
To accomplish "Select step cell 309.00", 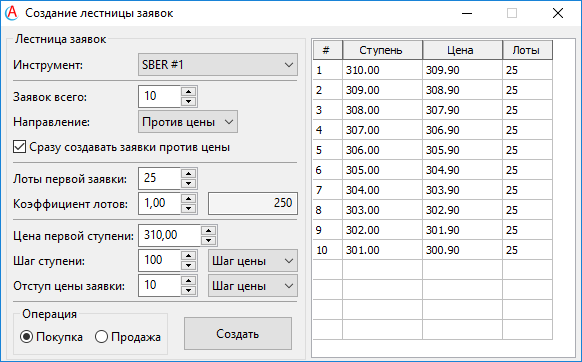I will (x=382, y=90).
